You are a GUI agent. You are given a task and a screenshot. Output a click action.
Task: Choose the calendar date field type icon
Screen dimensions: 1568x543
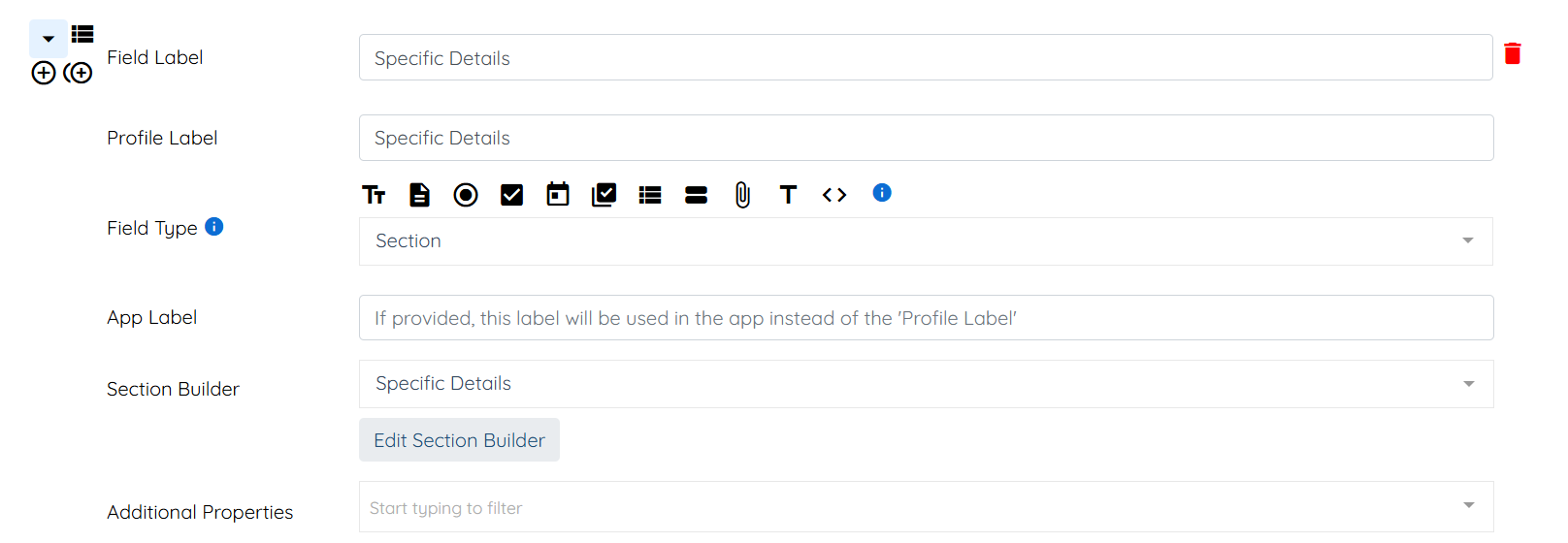[558, 195]
